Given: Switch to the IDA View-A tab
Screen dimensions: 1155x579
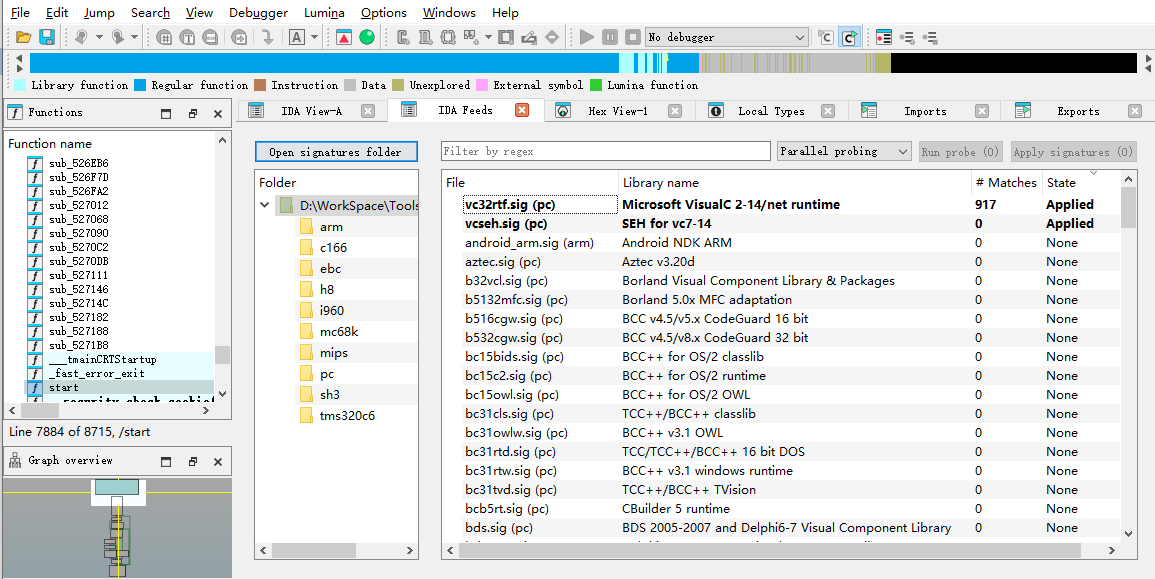Looking at the screenshot, I should pyautogui.click(x=312, y=111).
